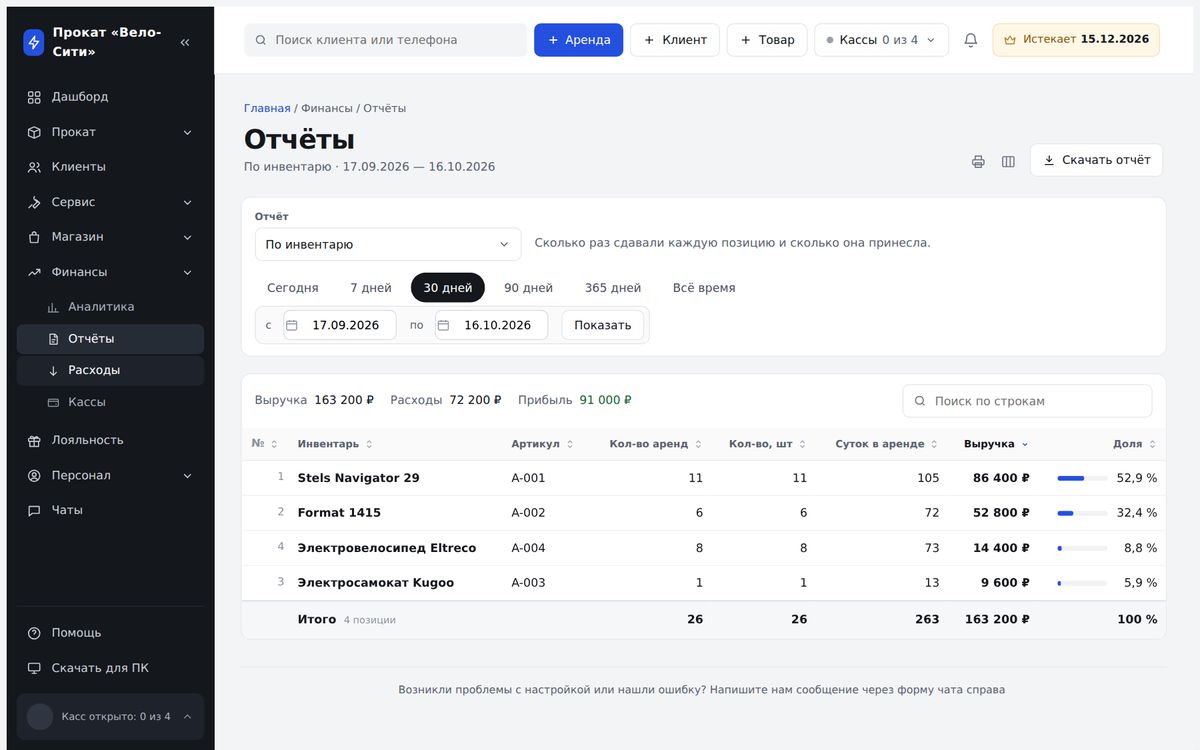Click the Электровелосипед Eltreco row name

click(386, 548)
